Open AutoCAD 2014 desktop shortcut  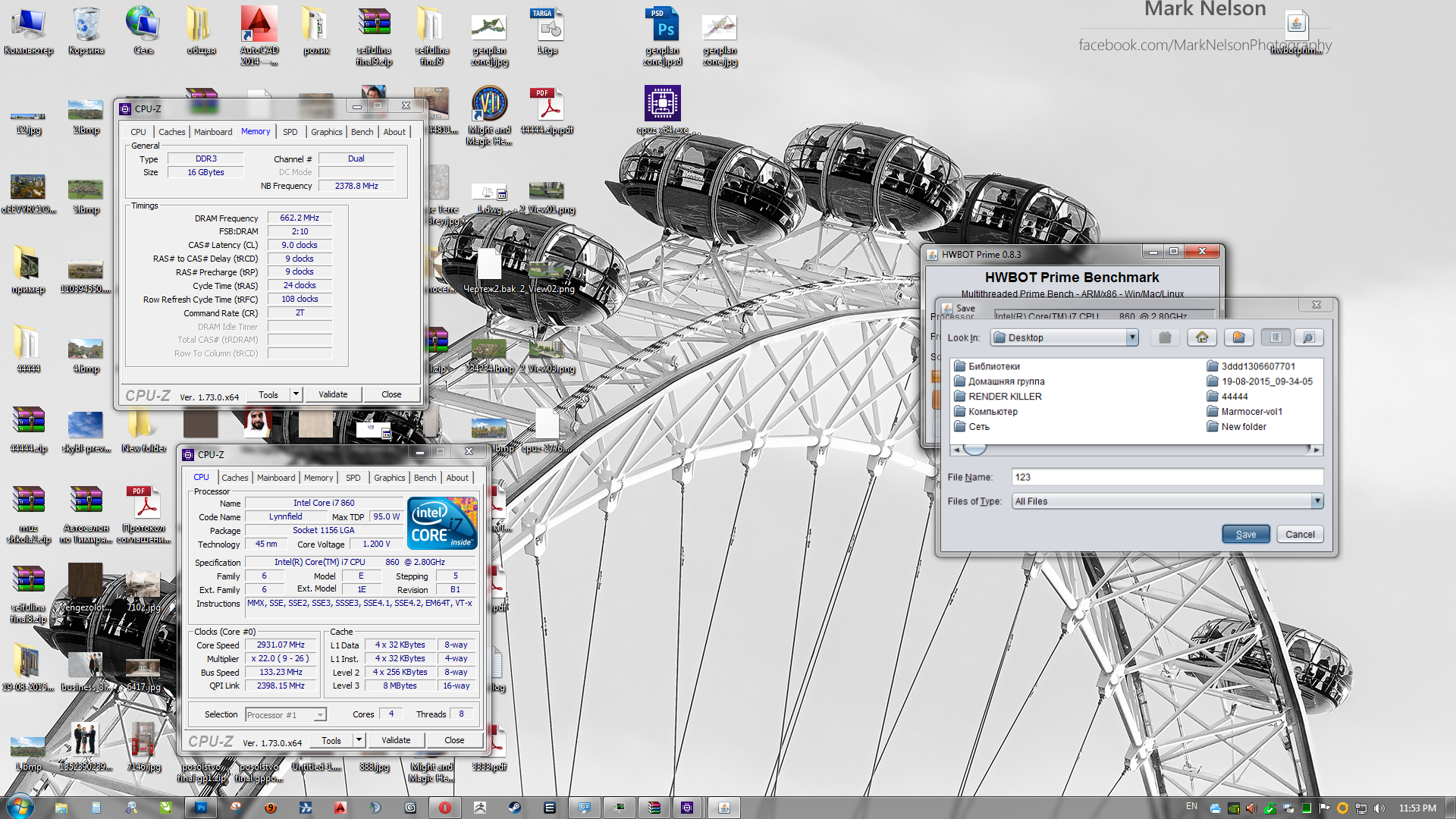[x=259, y=35]
